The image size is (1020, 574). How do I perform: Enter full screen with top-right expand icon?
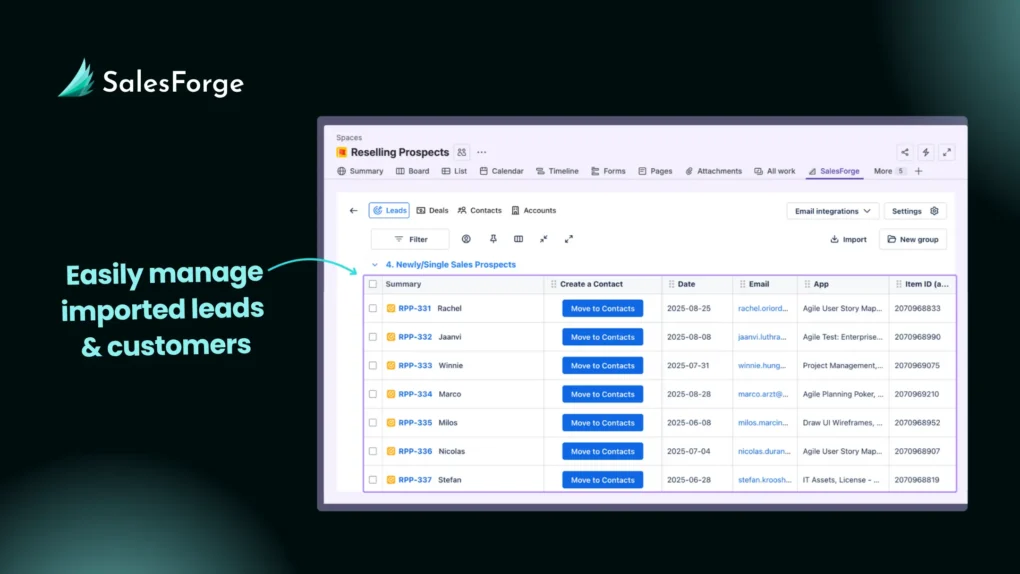click(x=946, y=152)
